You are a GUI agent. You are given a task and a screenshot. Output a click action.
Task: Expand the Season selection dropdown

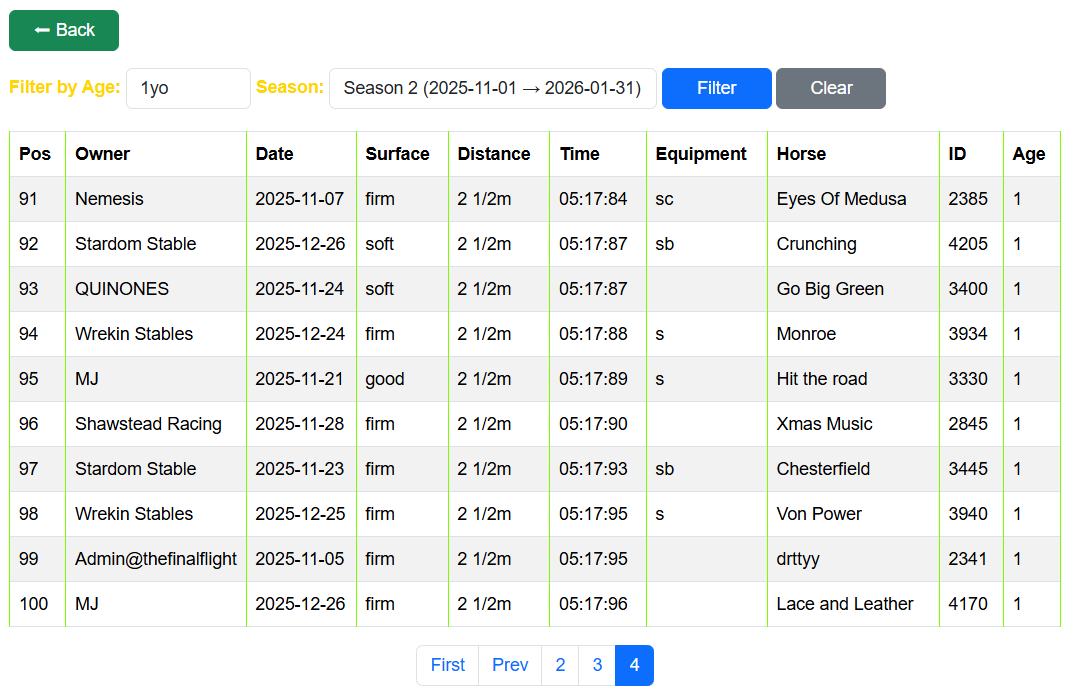pos(492,88)
